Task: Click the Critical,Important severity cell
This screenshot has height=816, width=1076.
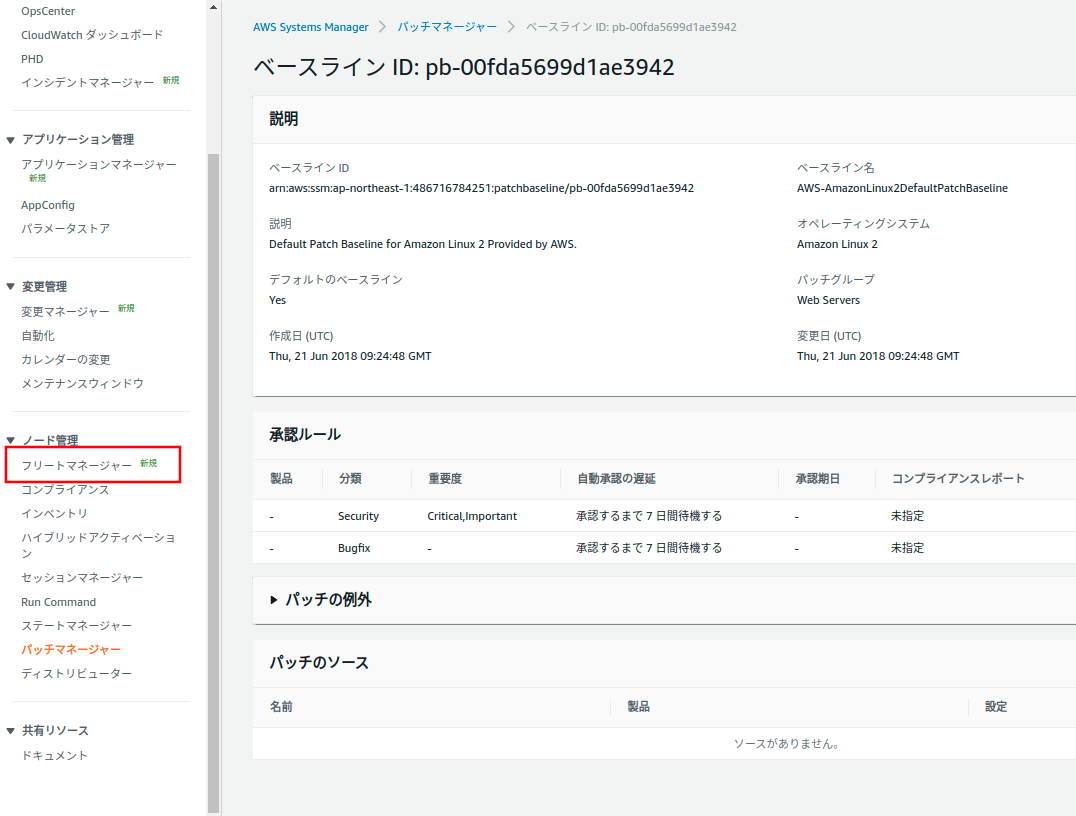Action: [472, 516]
